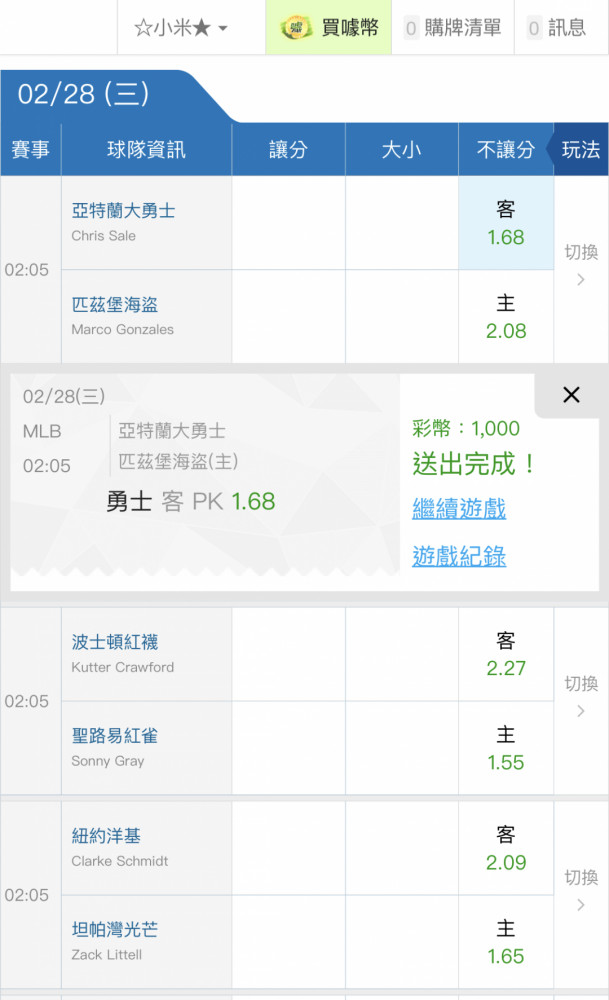Select home odds 1.55 for 聖路易紅雀
Image resolution: width=609 pixels, height=1000 pixels.
[x=506, y=748]
